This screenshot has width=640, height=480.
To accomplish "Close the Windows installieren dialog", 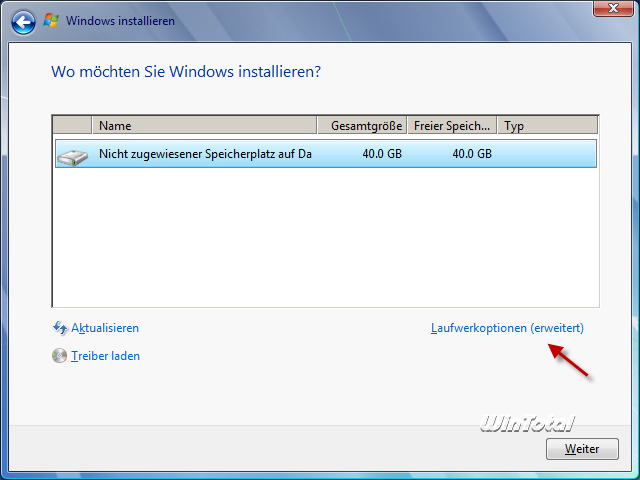I will tap(613, 8).
